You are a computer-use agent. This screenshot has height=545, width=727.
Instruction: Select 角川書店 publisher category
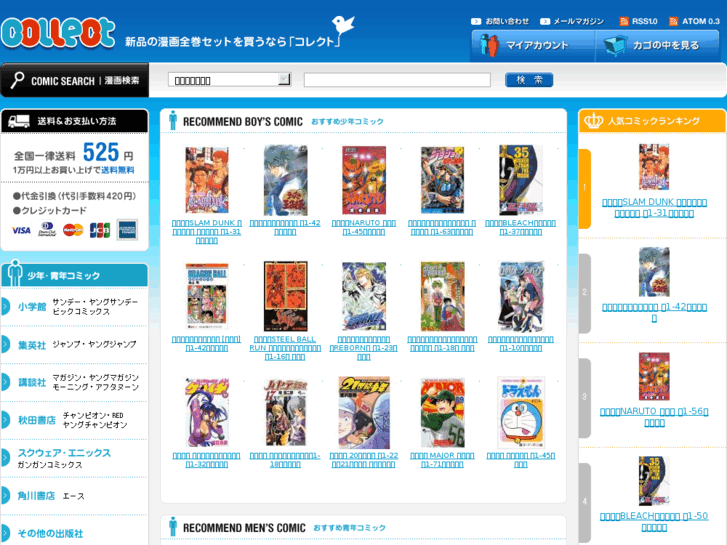coord(36,496)
